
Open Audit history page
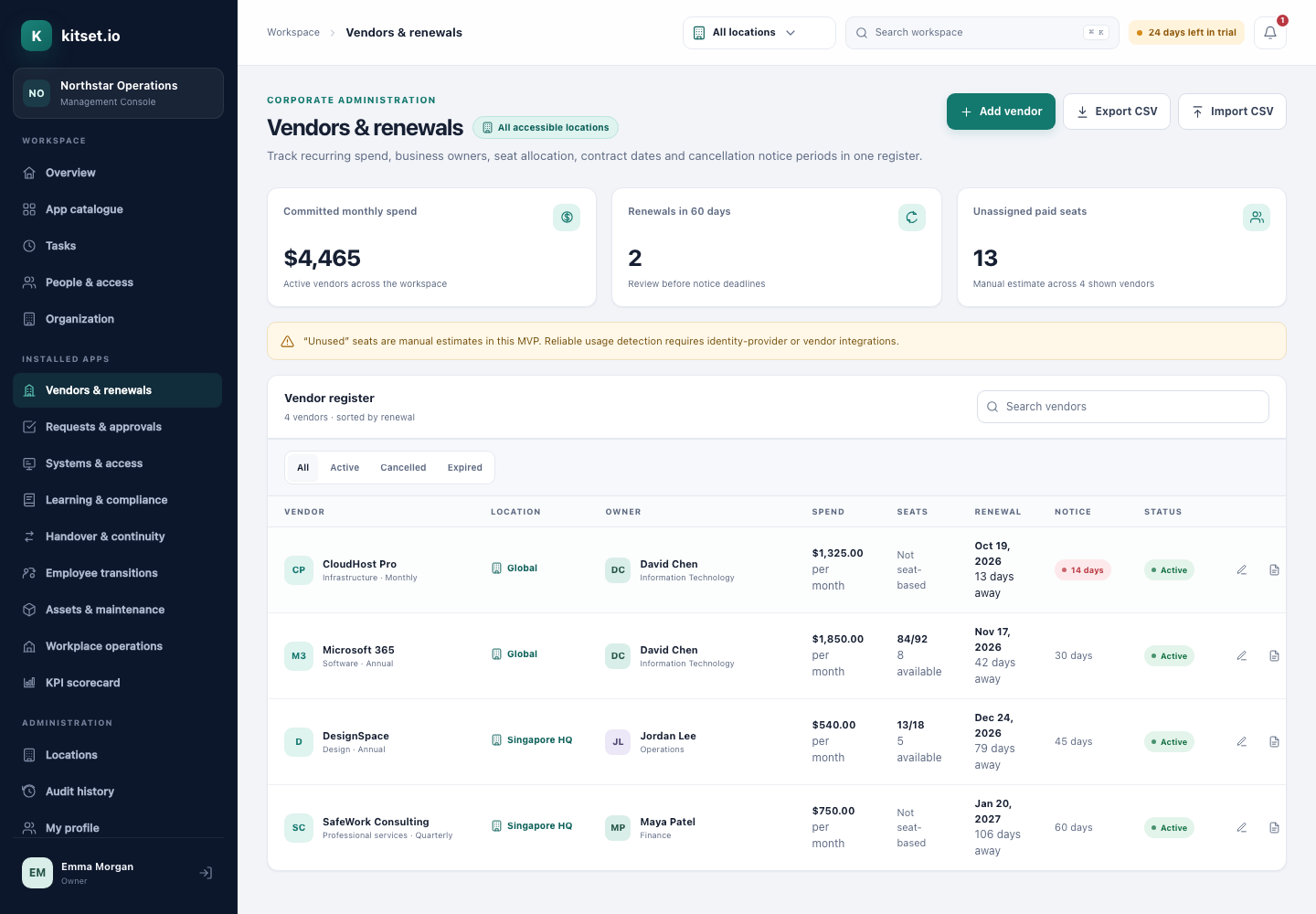click(x=117, y=792)
